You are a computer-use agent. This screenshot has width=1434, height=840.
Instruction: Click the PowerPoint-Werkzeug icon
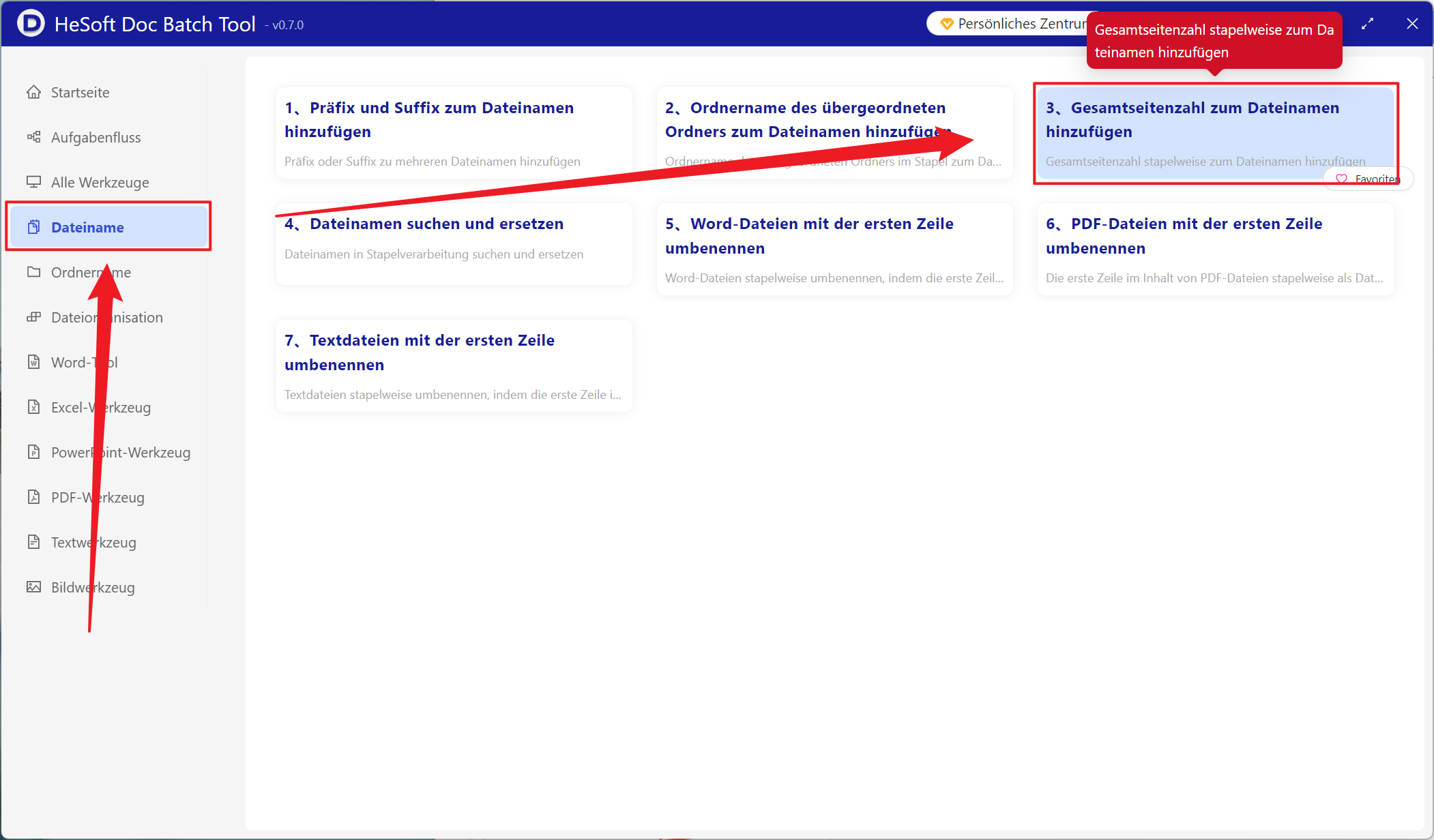tap(33, 452)
